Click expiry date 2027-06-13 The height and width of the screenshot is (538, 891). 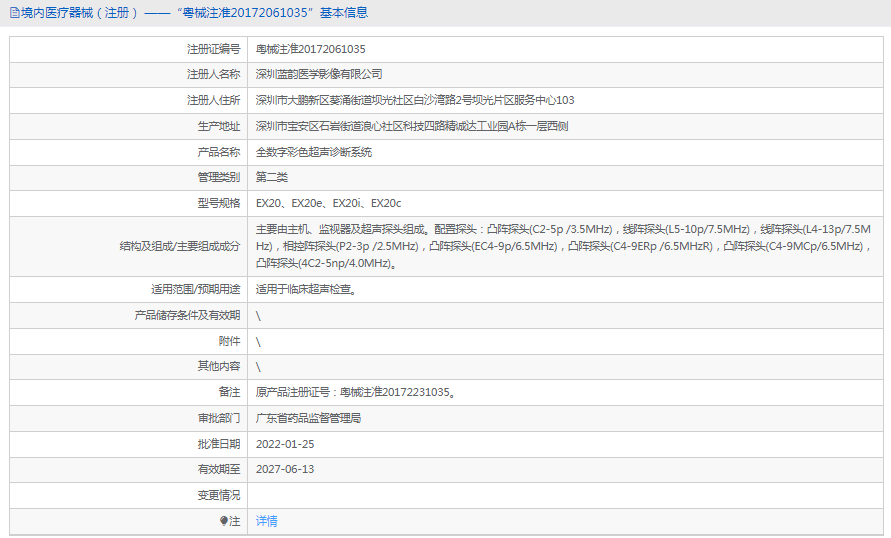285,469
